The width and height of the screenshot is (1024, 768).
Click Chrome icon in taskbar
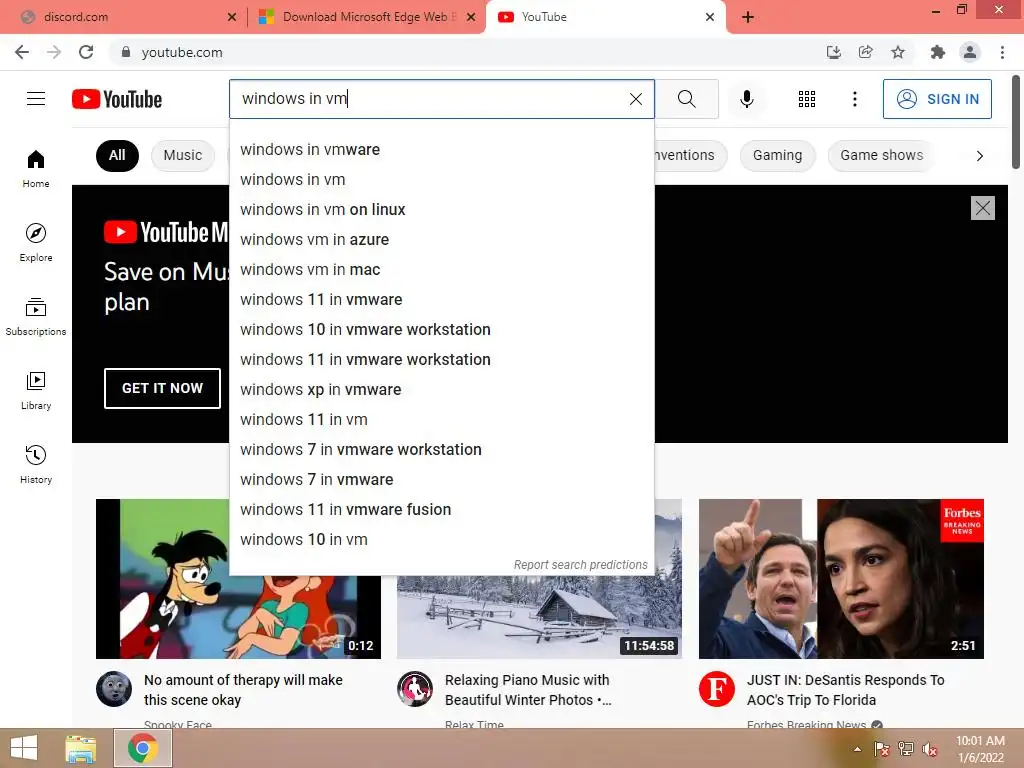coord(142,748)
